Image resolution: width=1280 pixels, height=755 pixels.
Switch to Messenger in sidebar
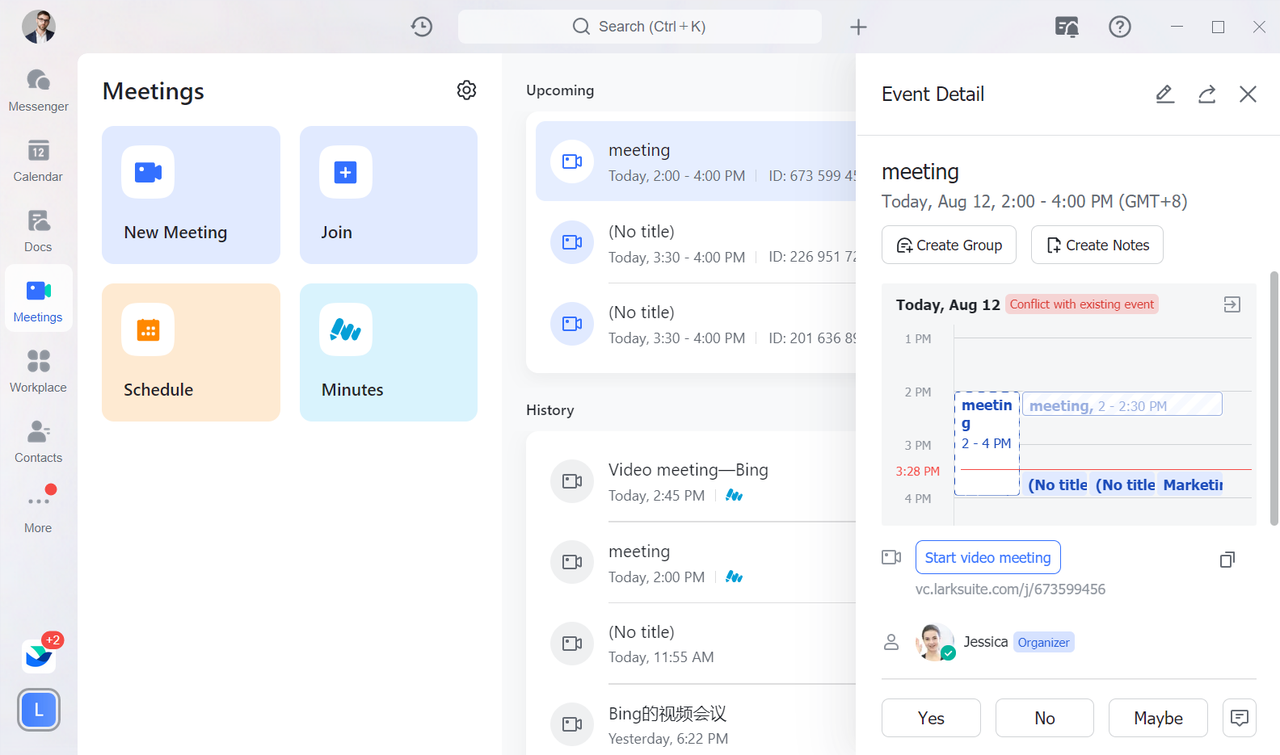click(38, 90)
